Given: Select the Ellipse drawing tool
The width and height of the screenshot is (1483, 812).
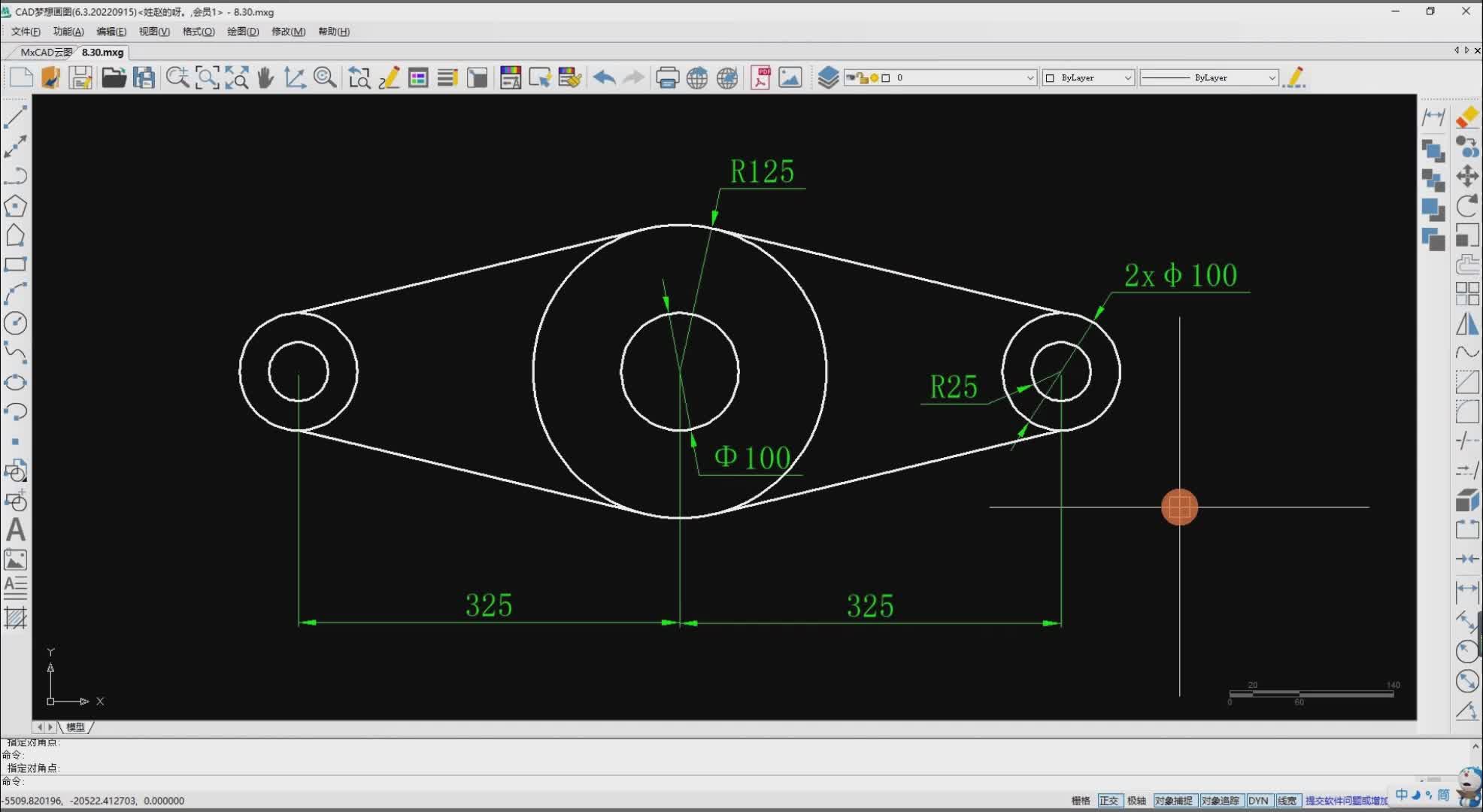Looking at the screenshot, I should (15, 383).
